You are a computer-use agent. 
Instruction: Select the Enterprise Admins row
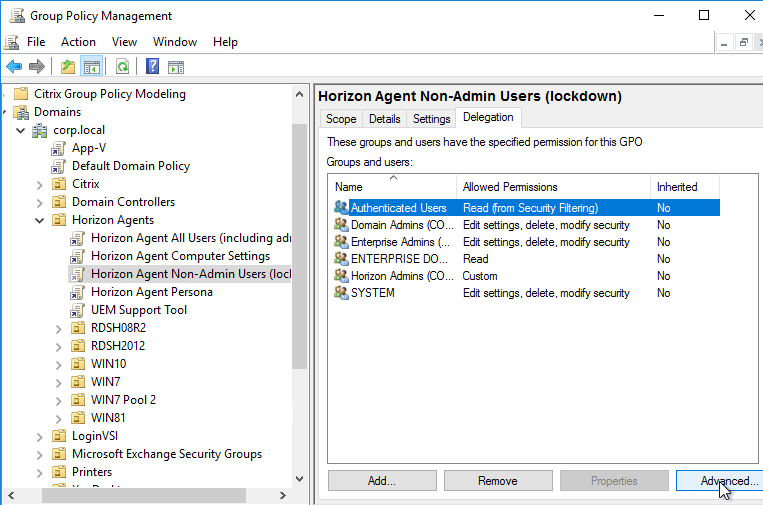525,242
